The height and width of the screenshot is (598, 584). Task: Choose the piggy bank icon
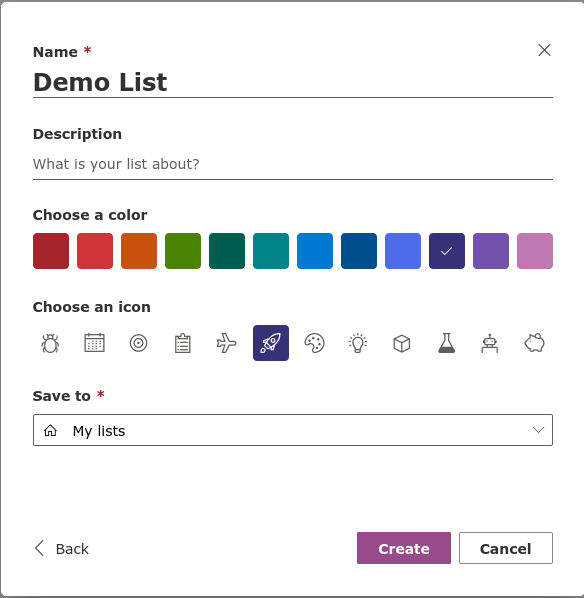(x=535, y=343)
